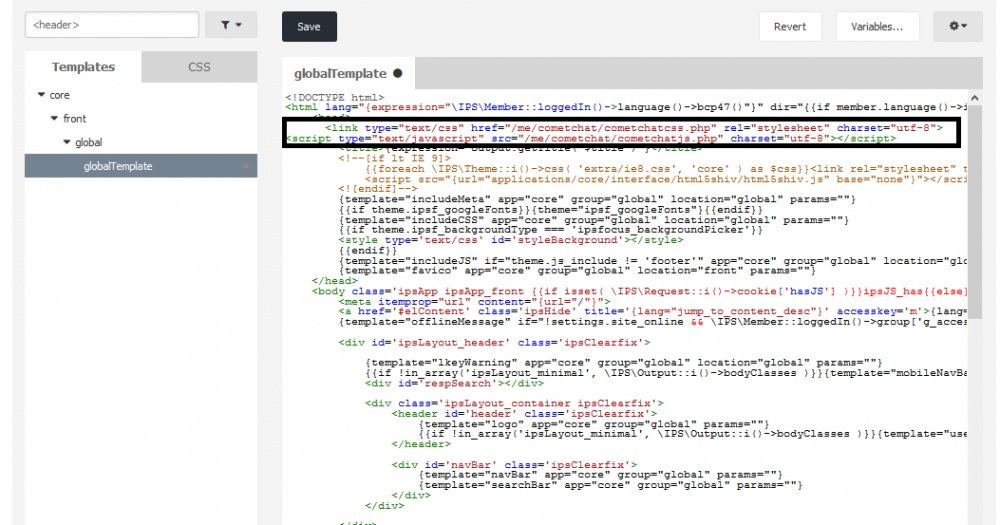Select the Templates tab
Screen dimensions: 1000x525
coord(83,67)
